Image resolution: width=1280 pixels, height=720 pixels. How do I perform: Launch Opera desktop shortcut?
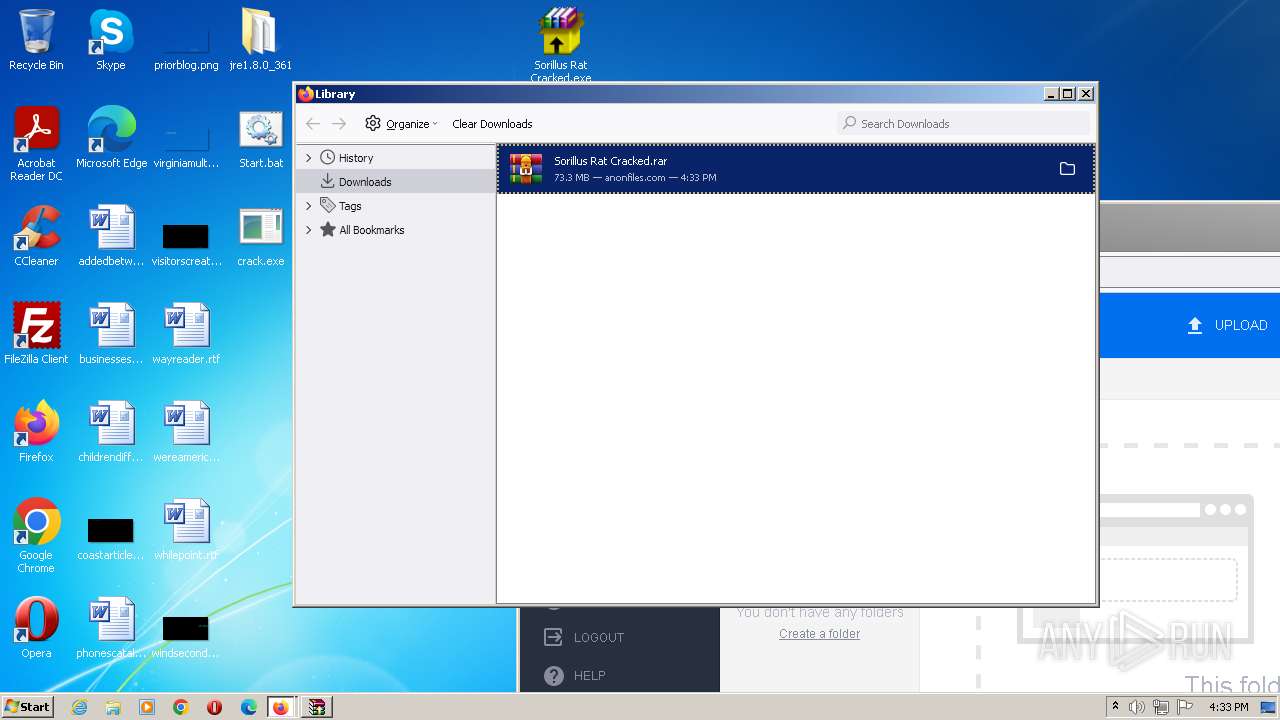pos(36,628)
